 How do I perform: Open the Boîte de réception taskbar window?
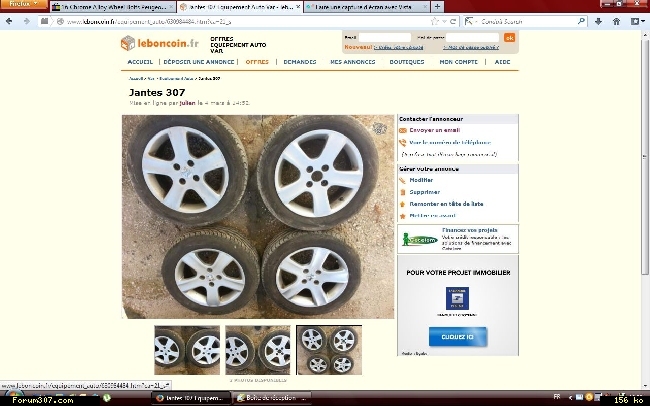pos(271,398)
